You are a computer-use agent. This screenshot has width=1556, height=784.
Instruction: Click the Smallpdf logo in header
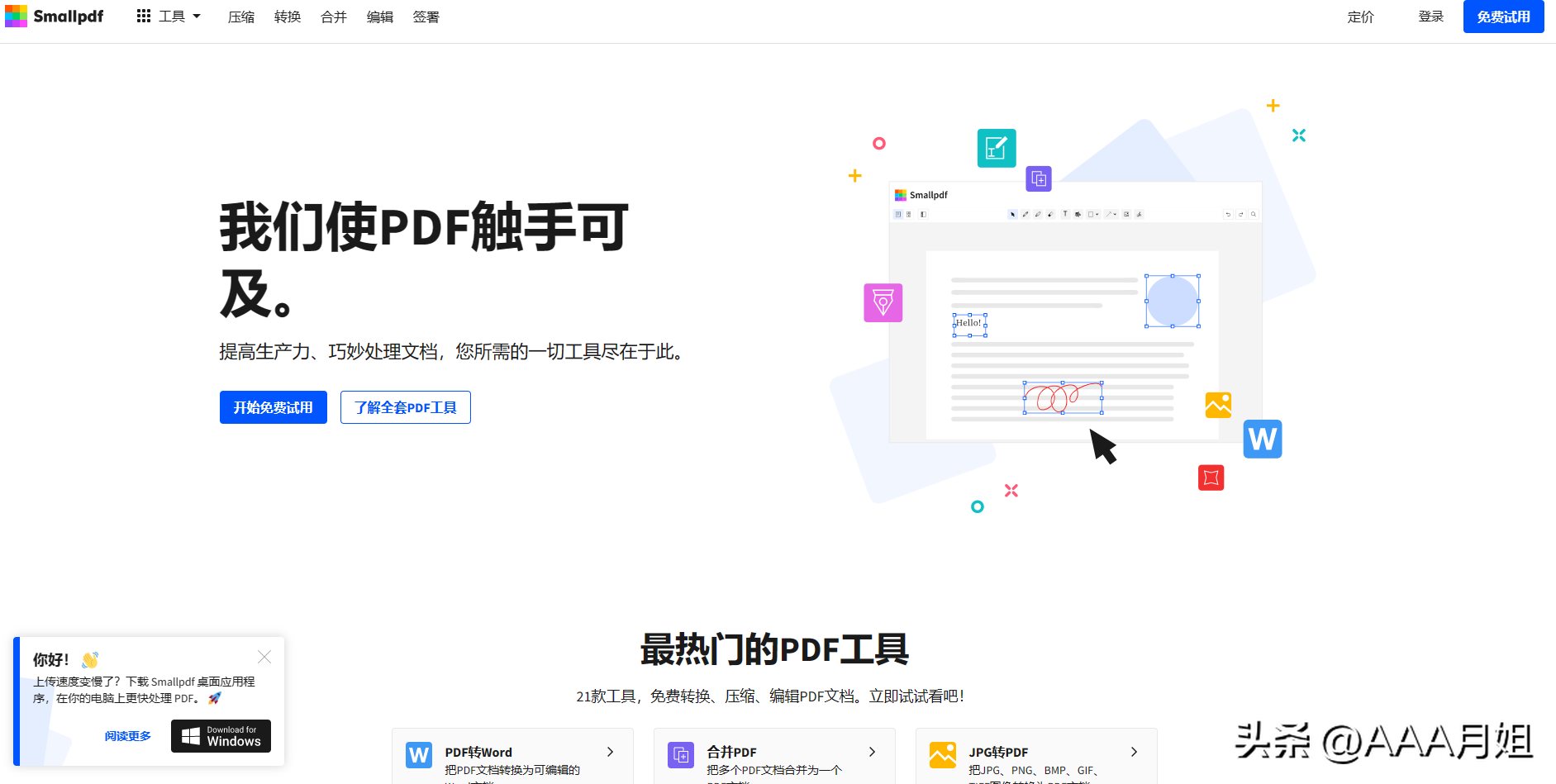pyautogui.click(x=55, y=17)
